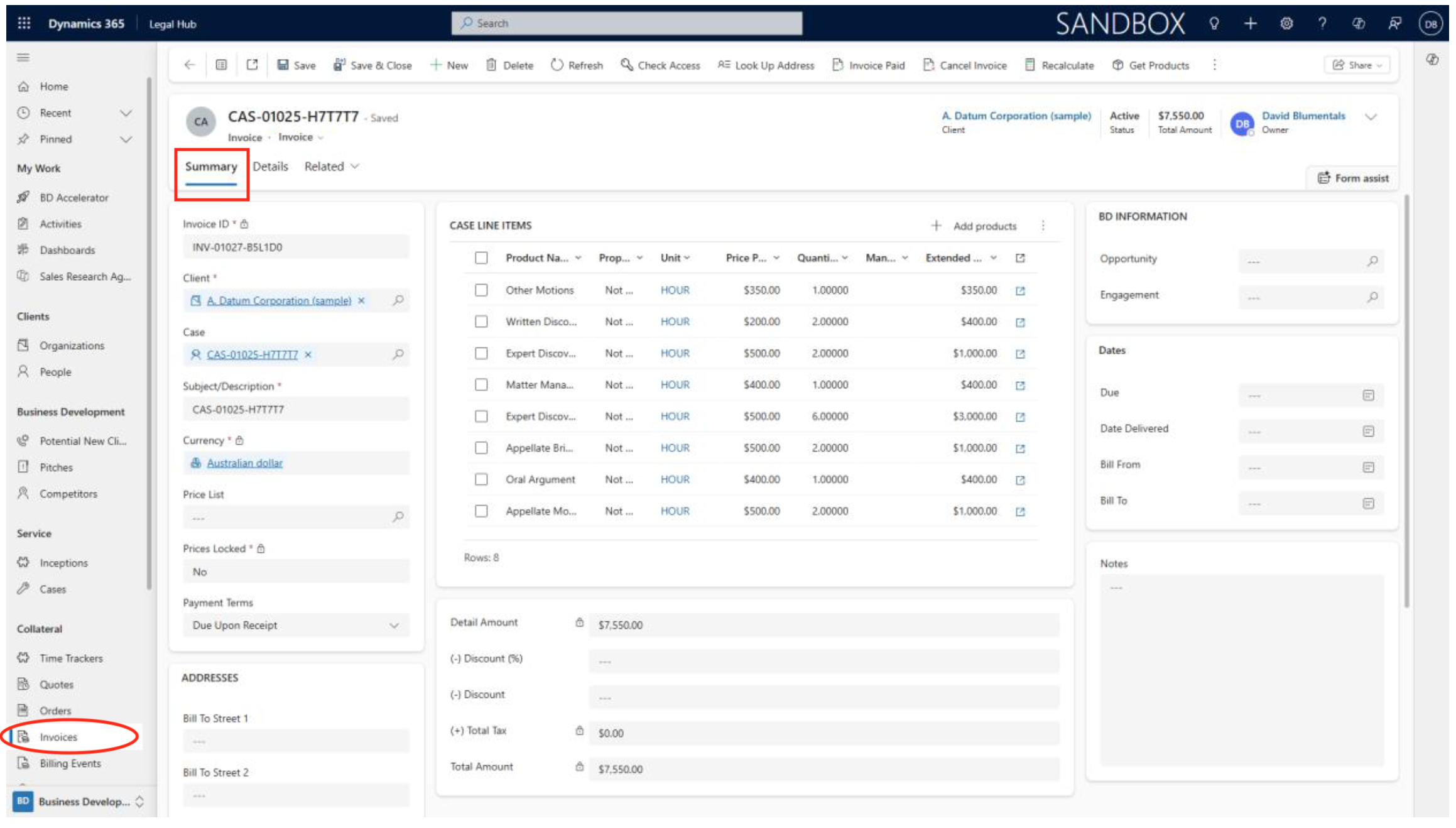The image size is (1456, 828).
Task: Expand the Related tab dropdown
Action: (x=332, y=166)
